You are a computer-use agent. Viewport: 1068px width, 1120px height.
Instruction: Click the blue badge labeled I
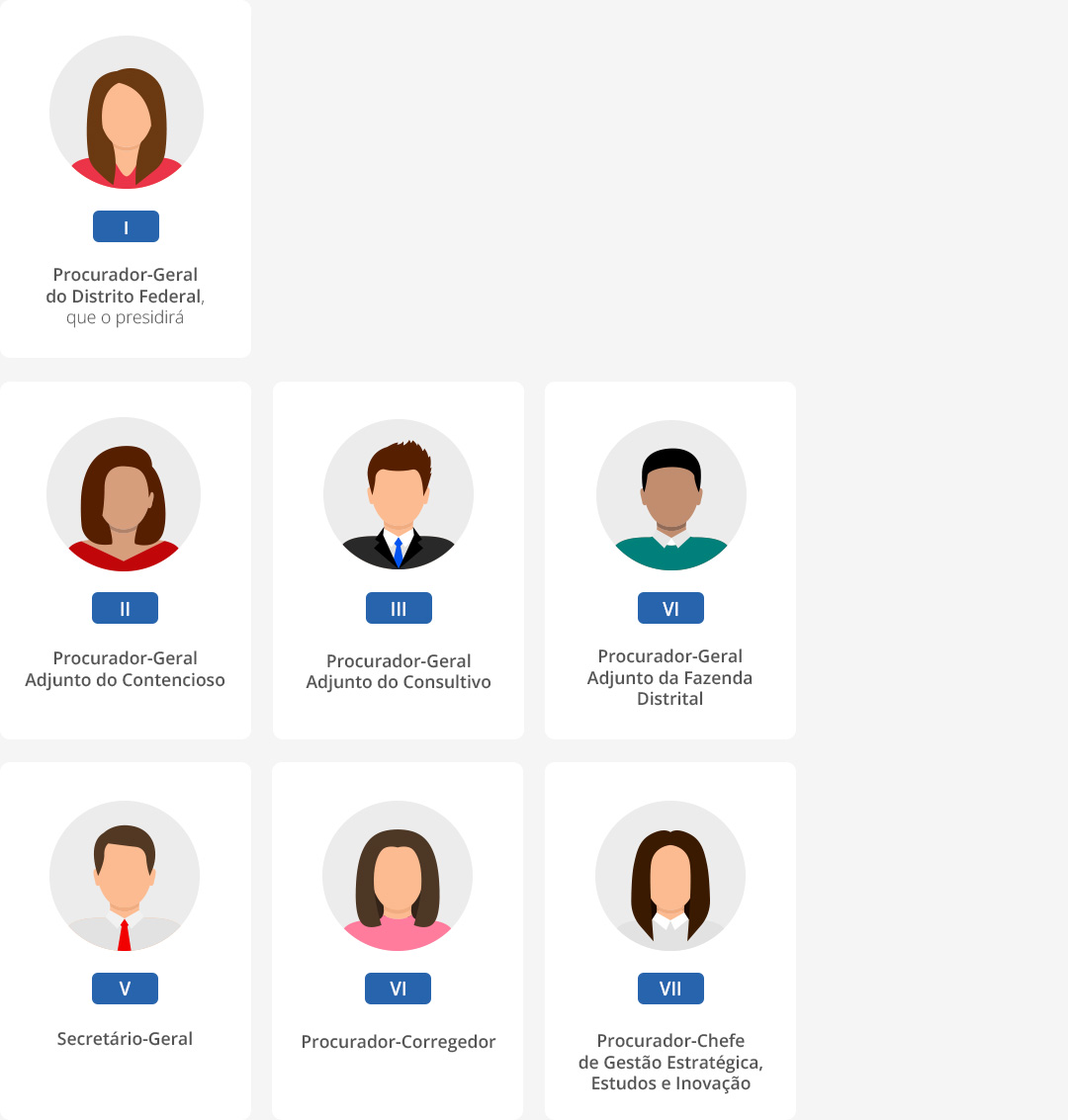[126, 226]
